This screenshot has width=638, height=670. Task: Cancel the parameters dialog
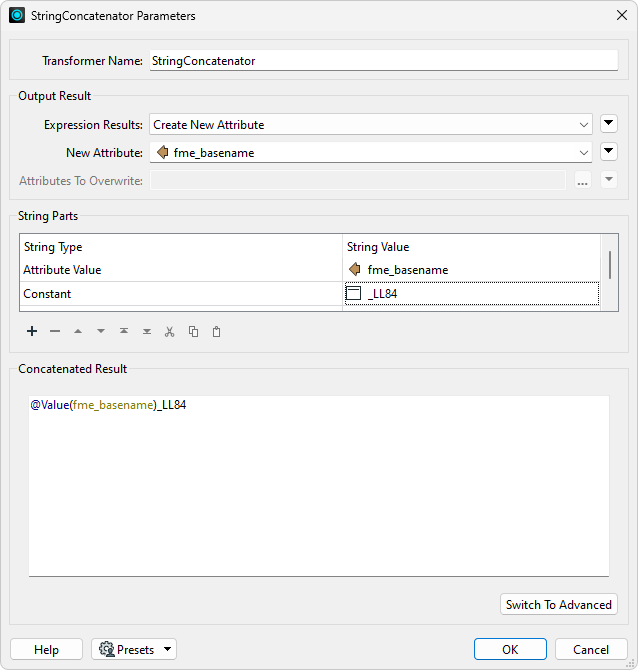591,649
